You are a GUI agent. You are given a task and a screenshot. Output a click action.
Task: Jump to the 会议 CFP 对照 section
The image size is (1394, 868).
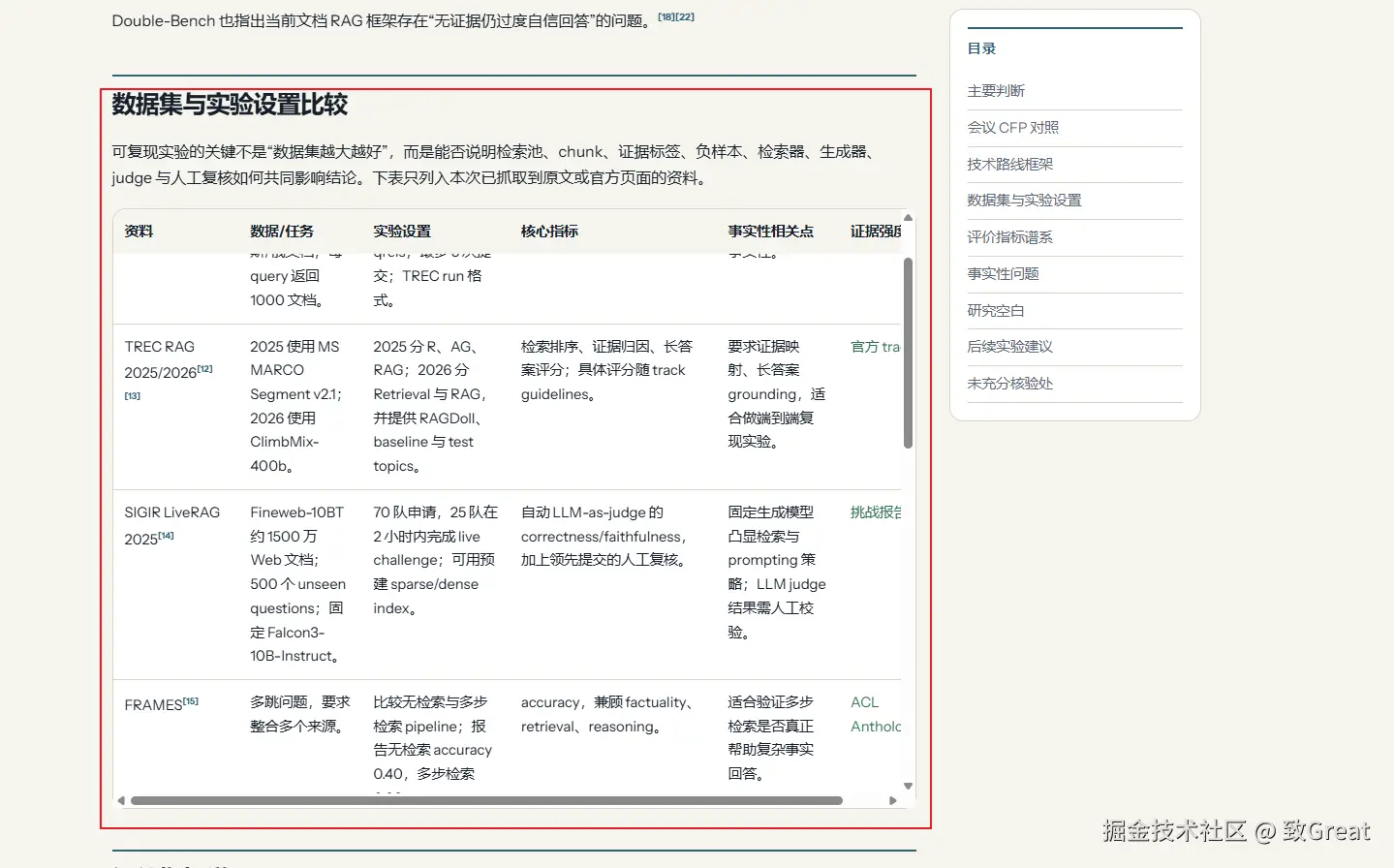pyautogui.click(x=1012, y=128)
